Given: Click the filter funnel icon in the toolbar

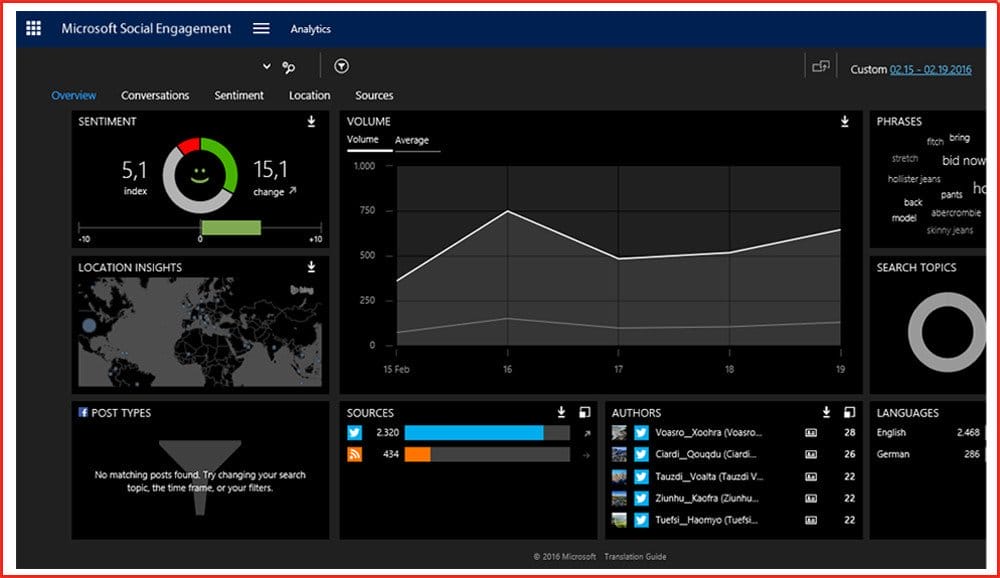Looking at the screenshot, I should click(342, 67).
